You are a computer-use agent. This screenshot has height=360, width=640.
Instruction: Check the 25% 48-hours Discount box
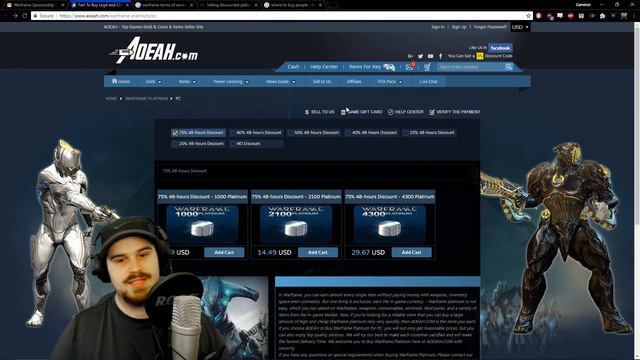[x=406, y=133]
